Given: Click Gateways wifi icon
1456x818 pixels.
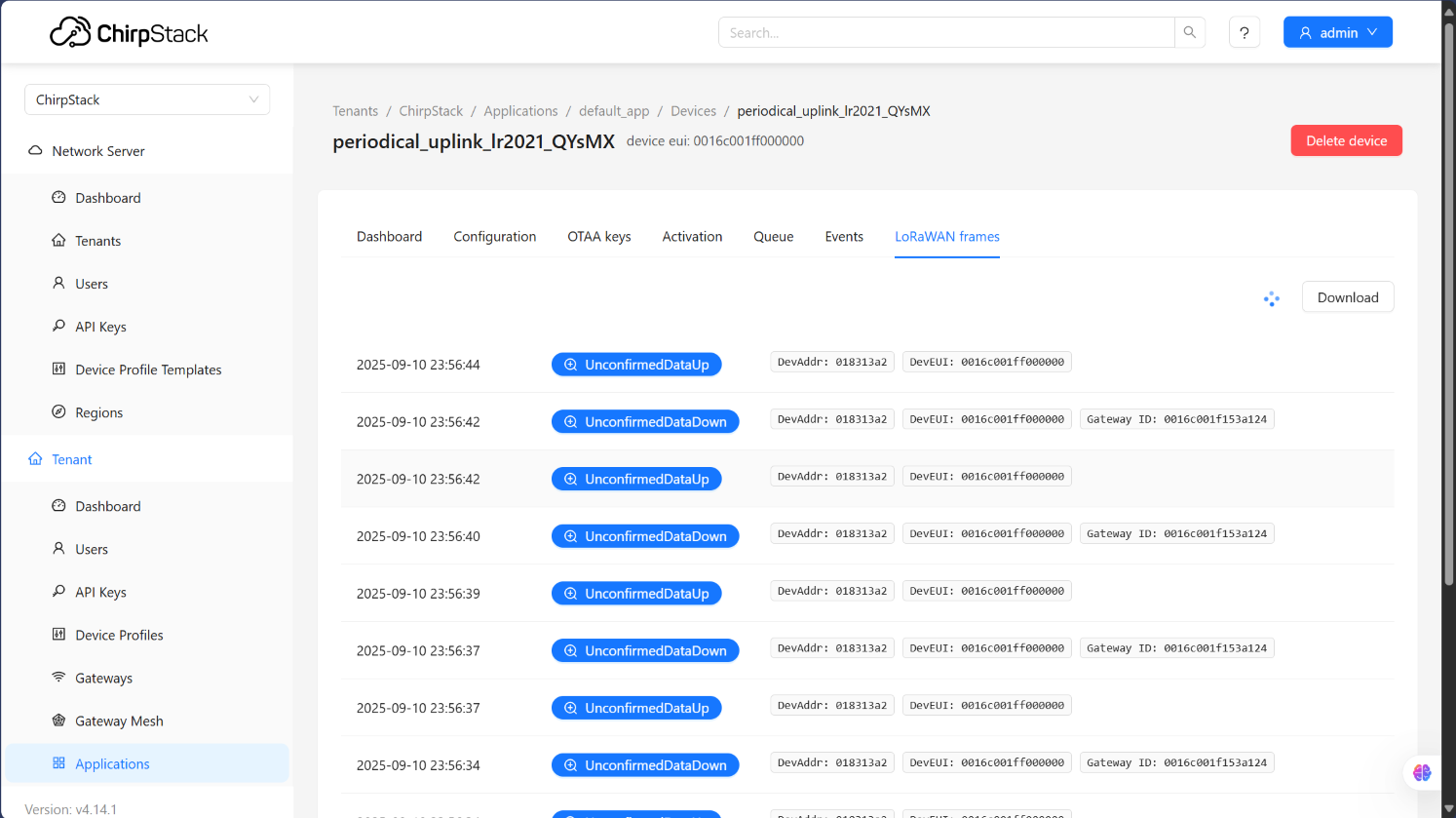Looking at the screenshot, I should pos(58,677).
